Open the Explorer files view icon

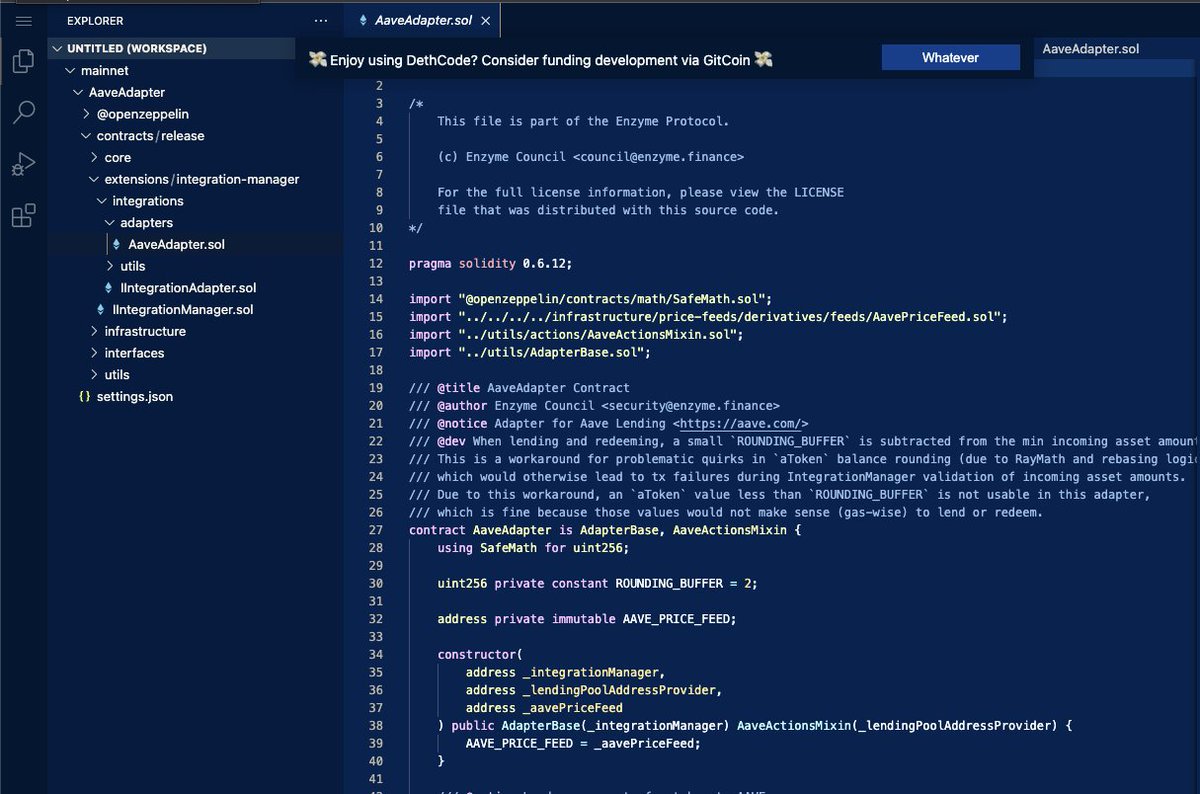24,63
